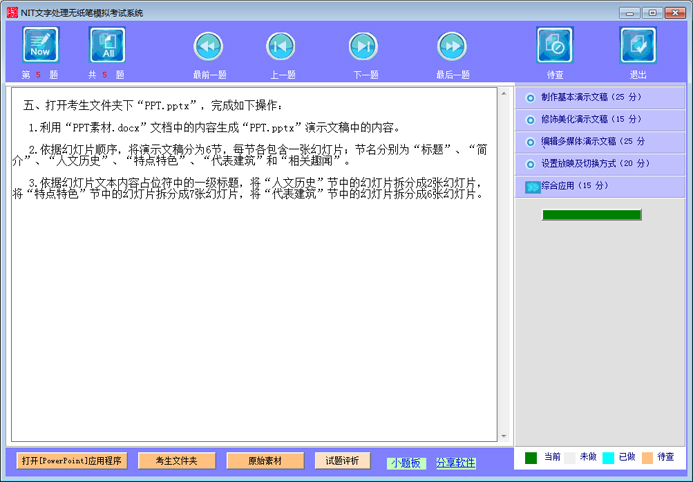Open the 小题板 link
This screenshot has height=482, width=693.
(407, 463)
